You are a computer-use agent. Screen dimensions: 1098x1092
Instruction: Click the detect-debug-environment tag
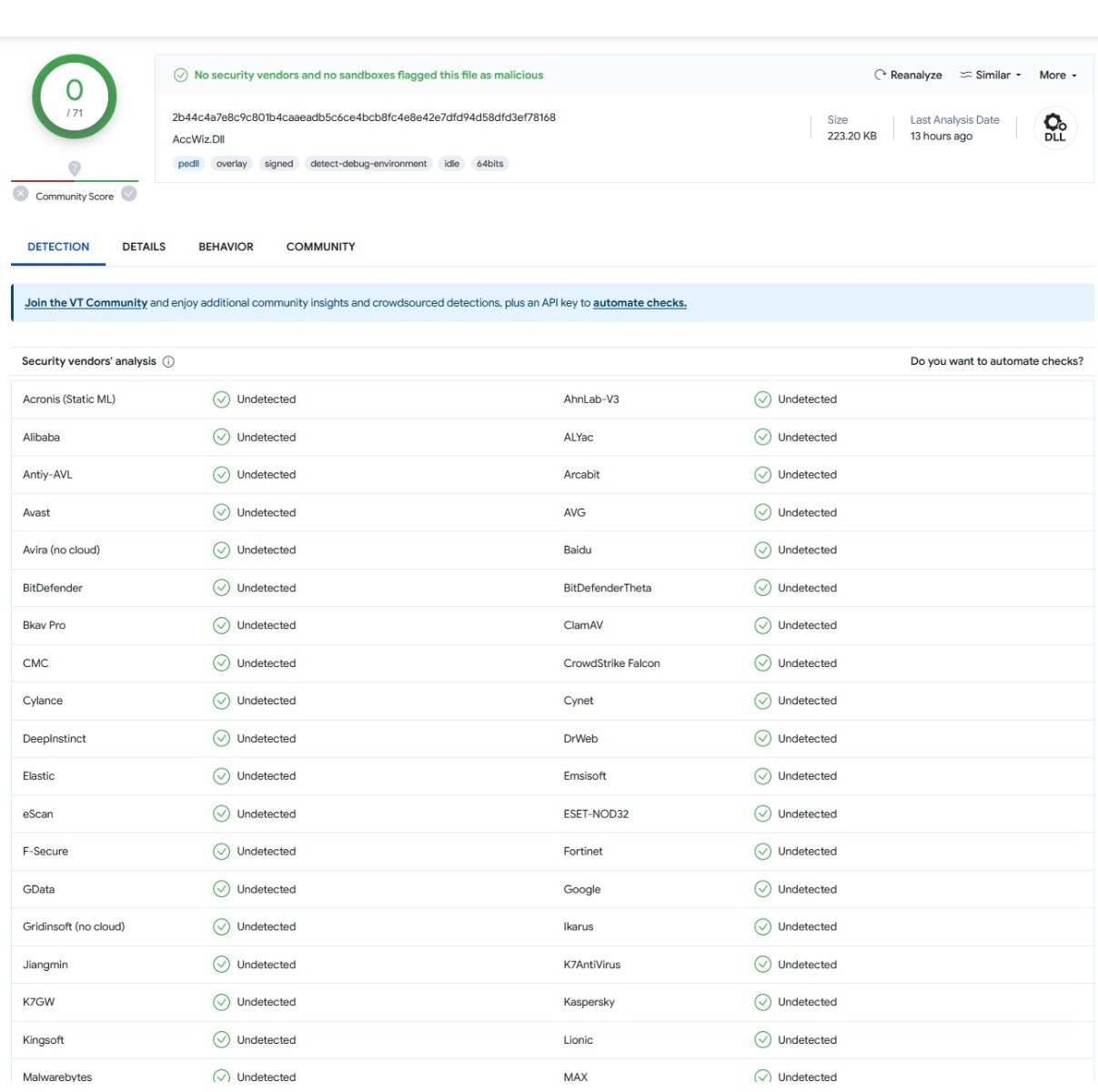(368, 164)
